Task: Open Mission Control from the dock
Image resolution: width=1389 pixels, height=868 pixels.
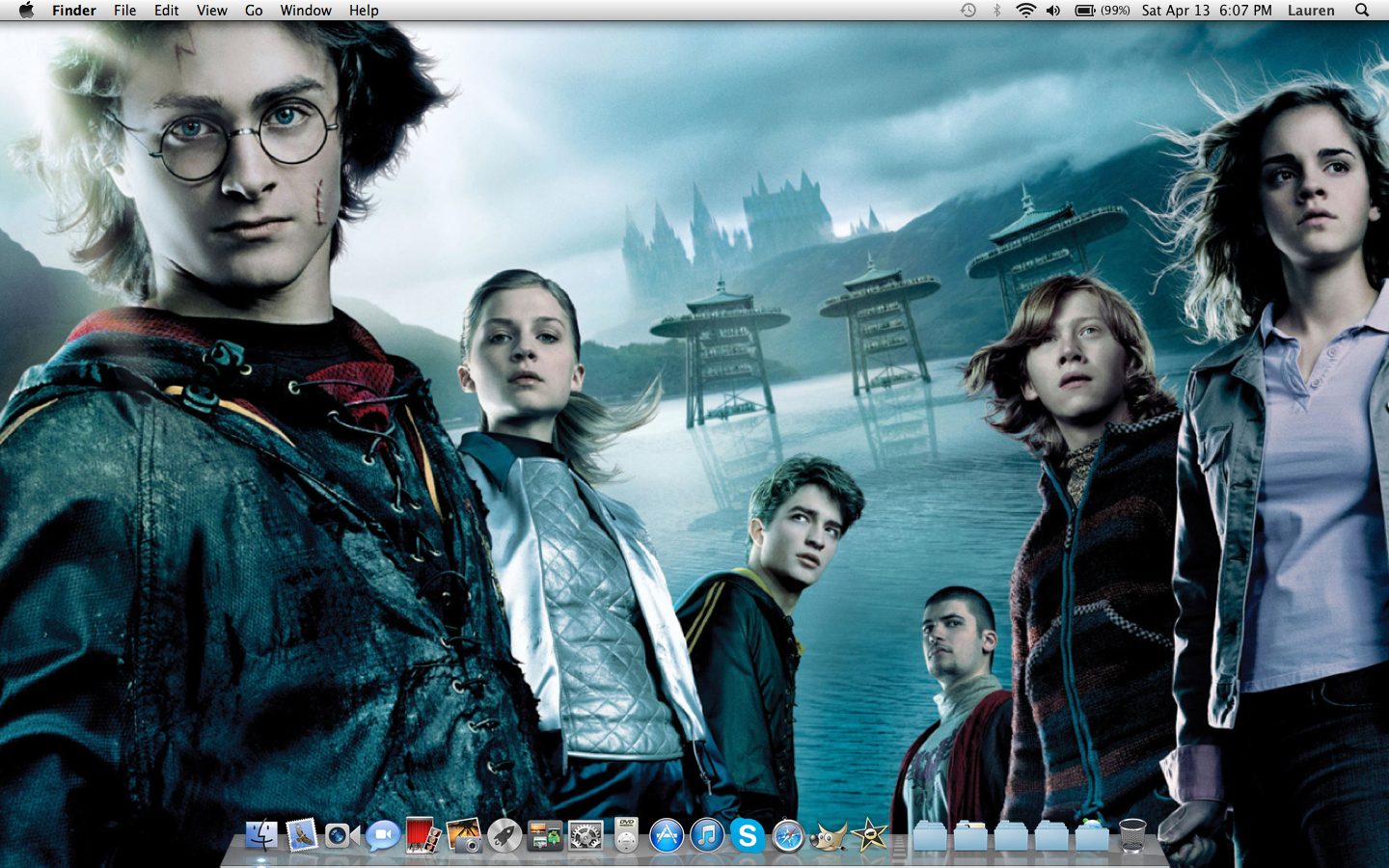Action: [x=545, y=835]
